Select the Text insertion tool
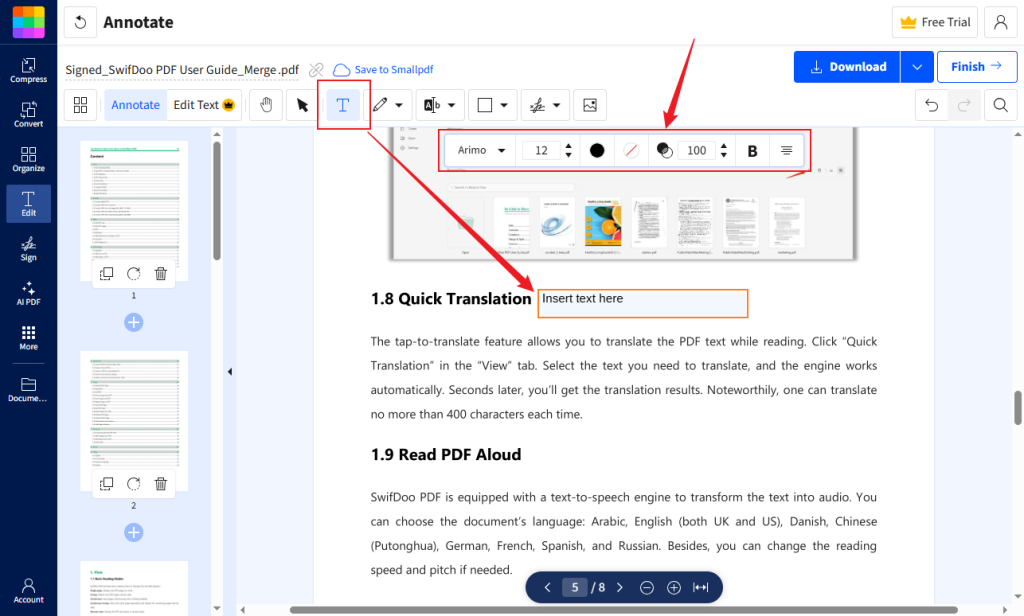 [x=343, y=104]
